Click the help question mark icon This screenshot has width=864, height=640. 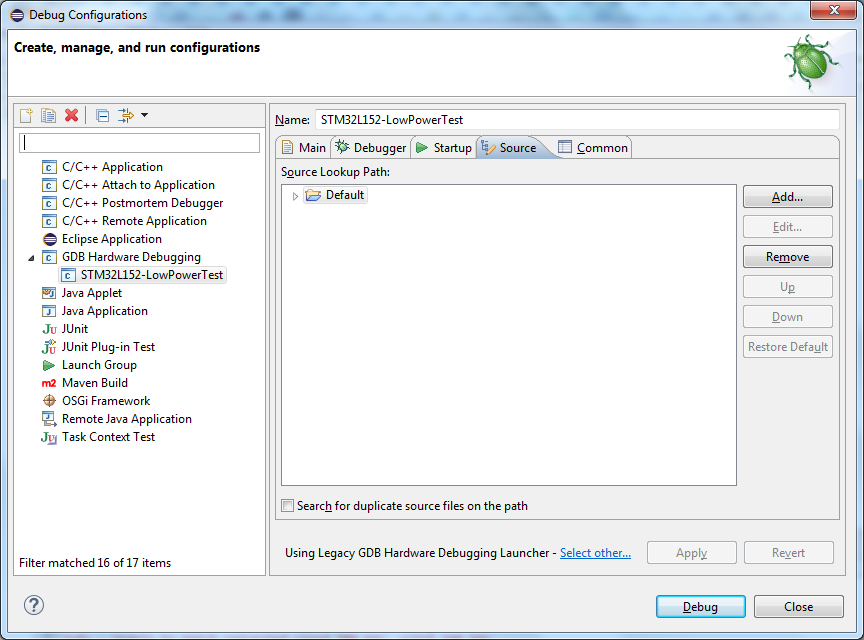34,605
